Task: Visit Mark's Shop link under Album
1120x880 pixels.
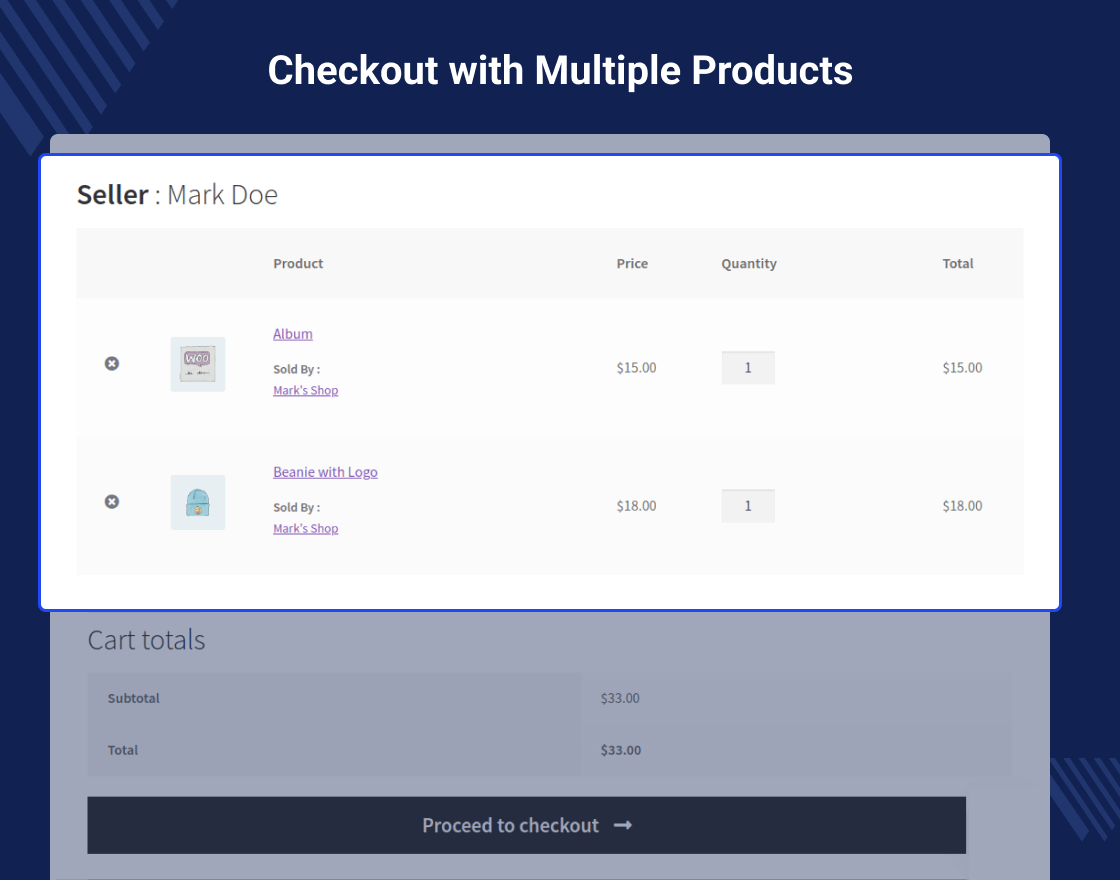Action: click(305, 391)
